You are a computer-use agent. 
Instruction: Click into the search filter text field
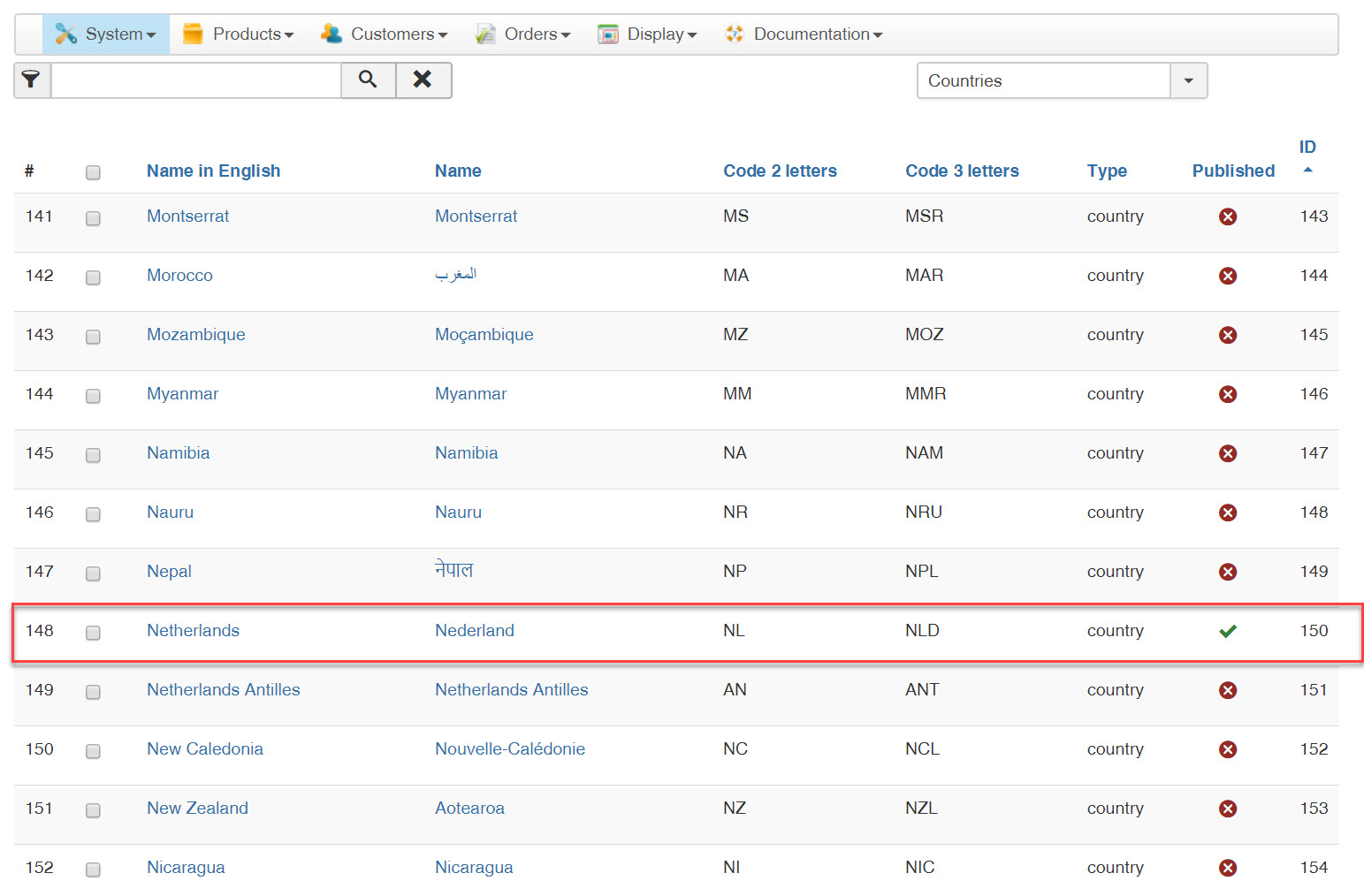coord(196,80)
